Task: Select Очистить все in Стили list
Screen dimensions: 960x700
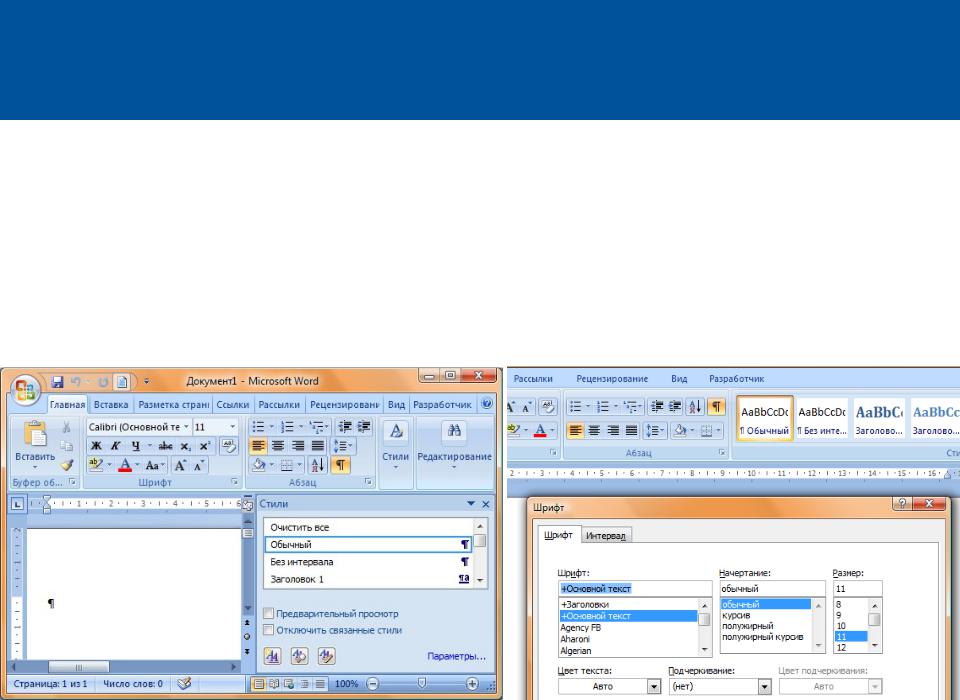Action: click(x=369, y=527)
